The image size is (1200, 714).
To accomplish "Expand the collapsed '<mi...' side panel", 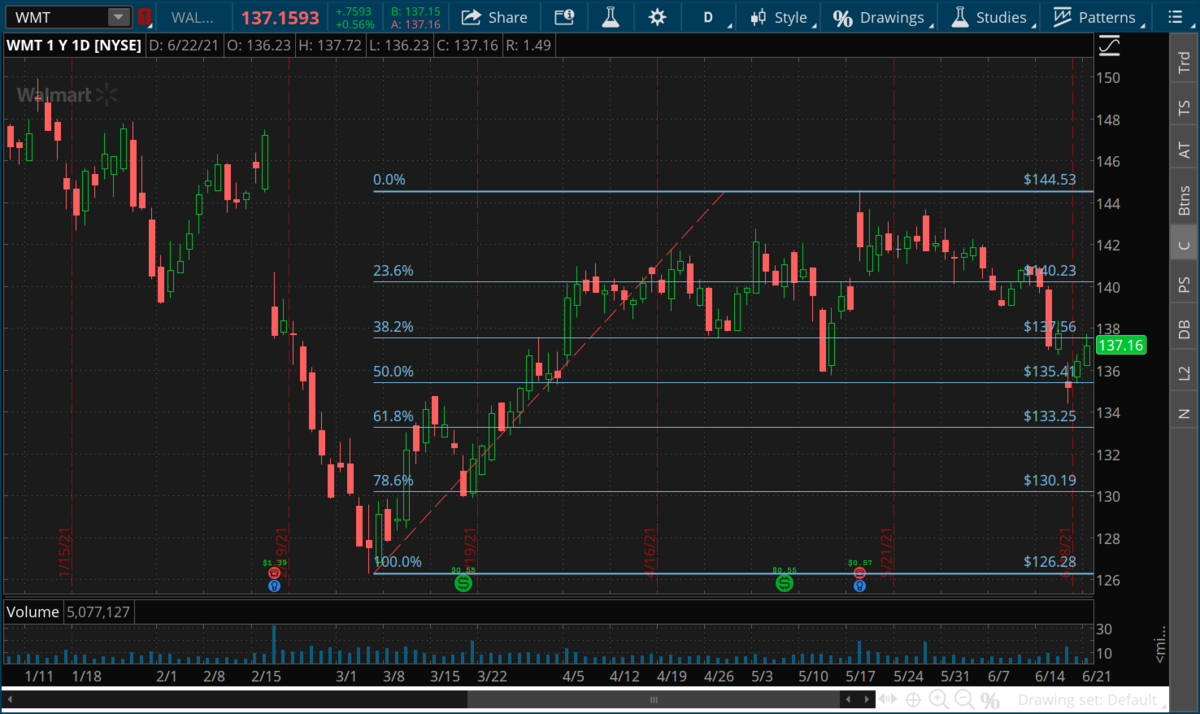I will 1160,645.
